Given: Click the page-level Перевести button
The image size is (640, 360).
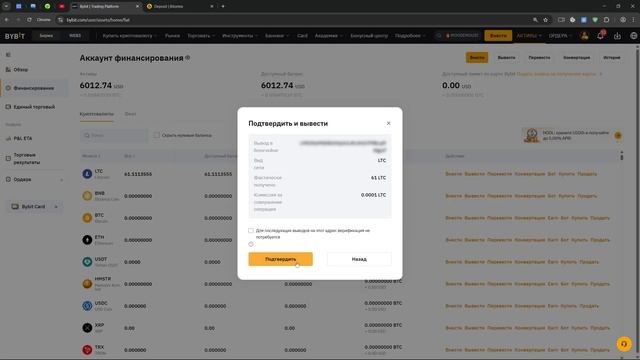Looking at the screenshot, I should click(539, 58).
